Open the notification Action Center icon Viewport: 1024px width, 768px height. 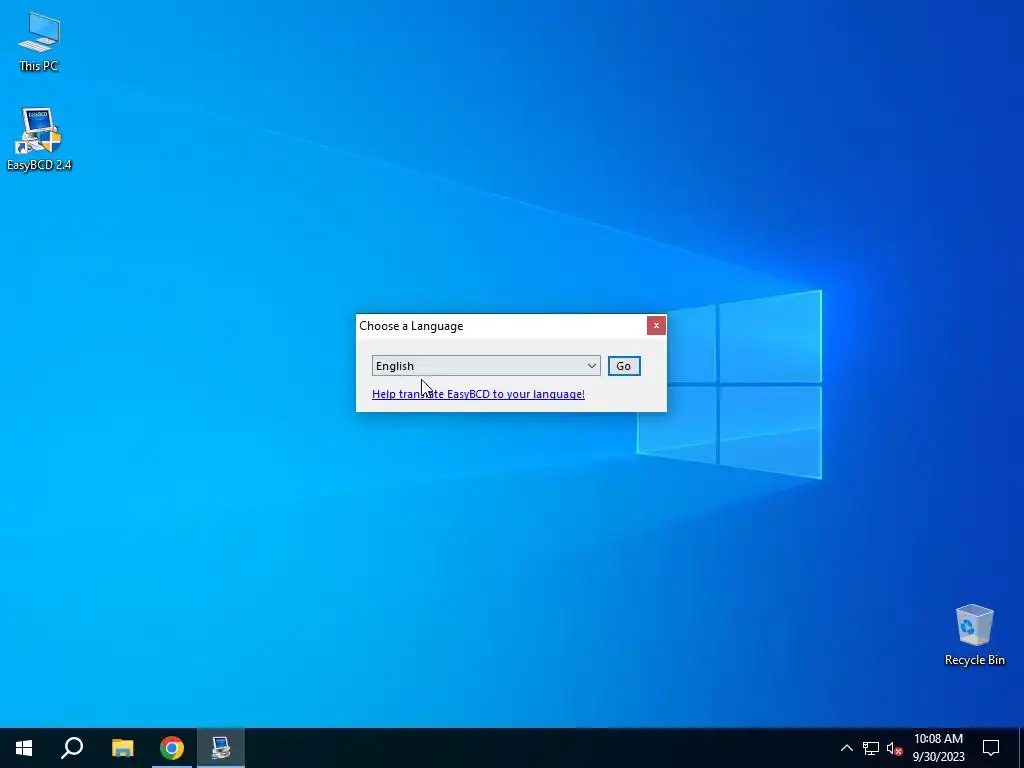coord(991,748)
